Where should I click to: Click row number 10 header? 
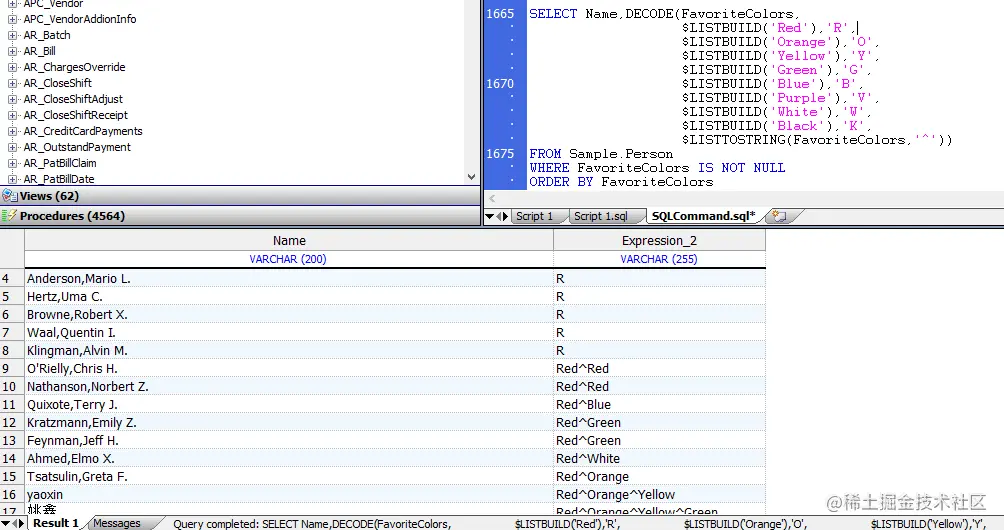[12, 386]
